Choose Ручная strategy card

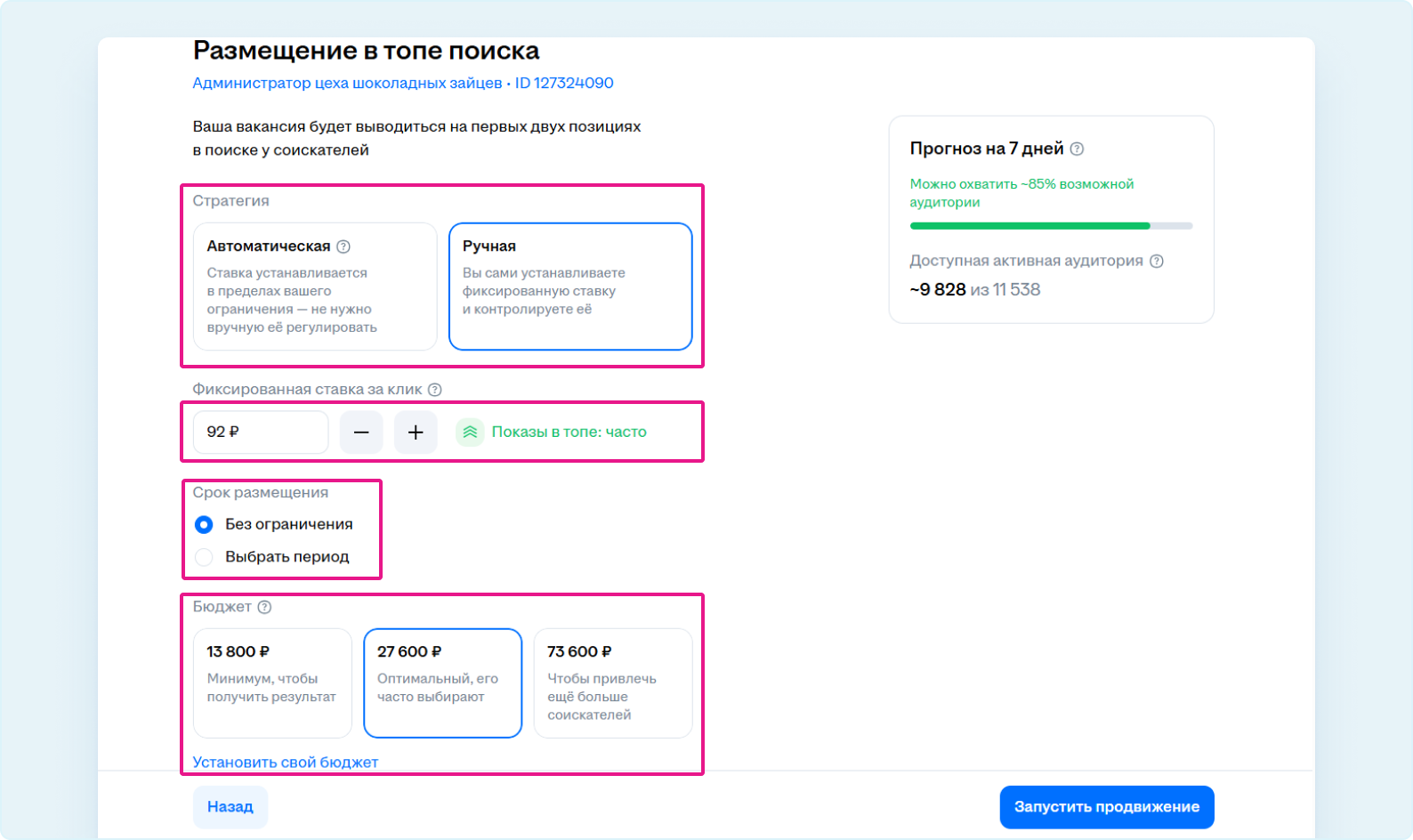click(570, 287)
